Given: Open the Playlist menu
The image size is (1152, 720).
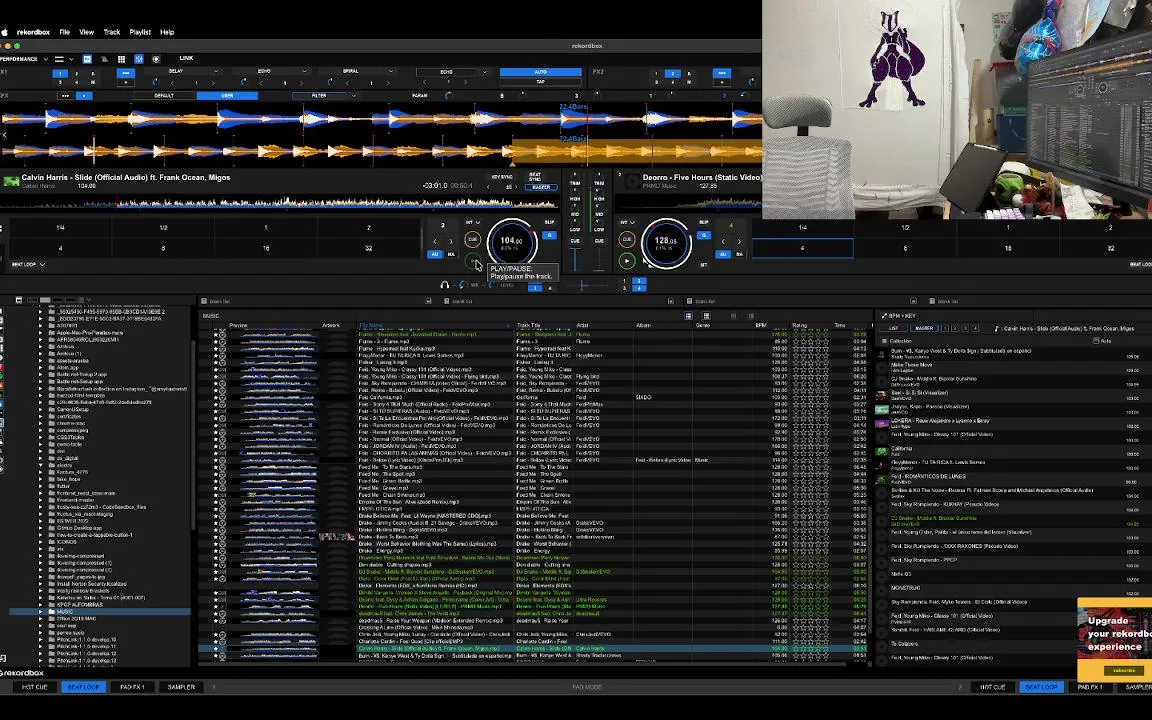Looking at the screenshot, I should coord(140,32).
